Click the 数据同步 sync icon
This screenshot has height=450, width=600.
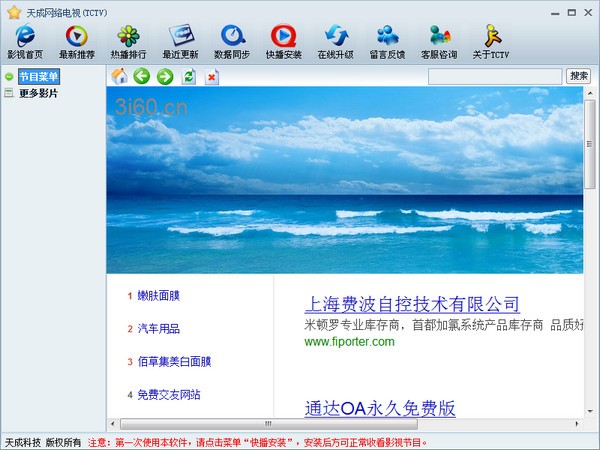(232, 41)
